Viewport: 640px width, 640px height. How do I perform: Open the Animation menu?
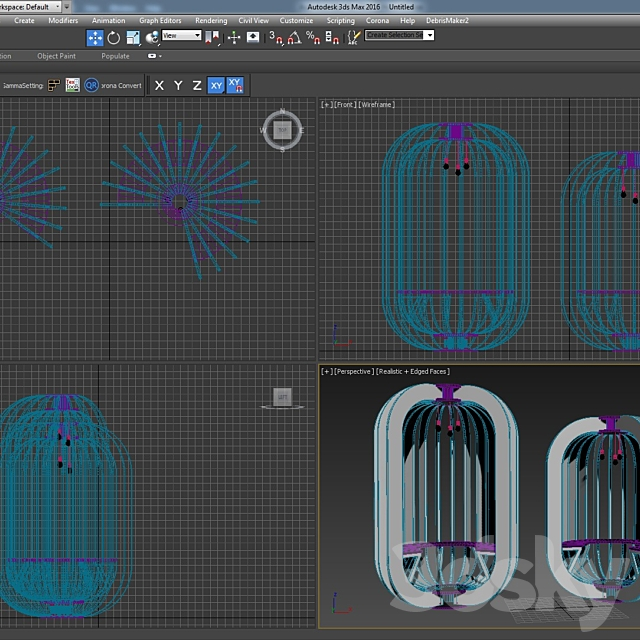108,20
